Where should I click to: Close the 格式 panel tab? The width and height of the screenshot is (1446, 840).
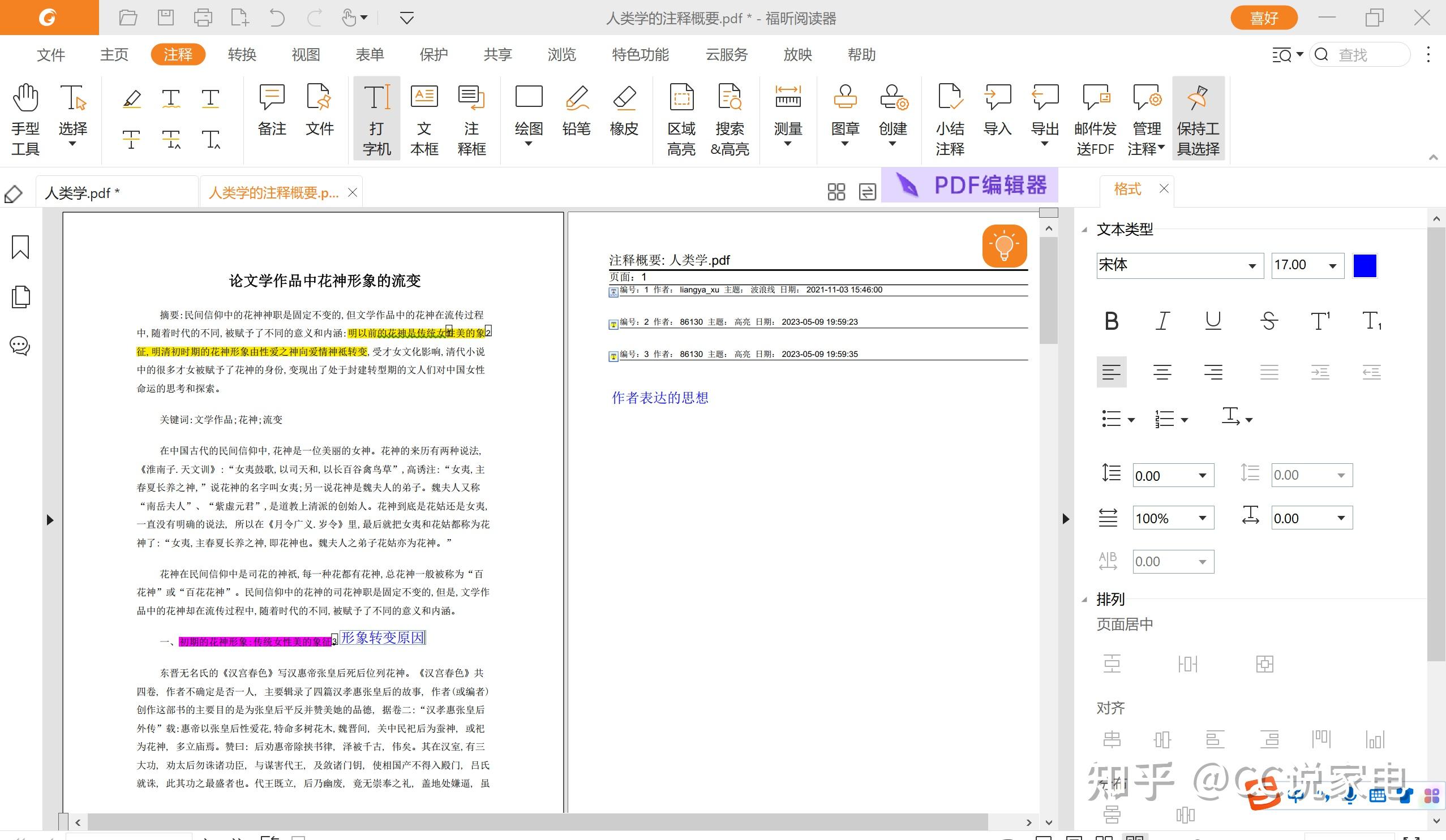(1164, 188)
